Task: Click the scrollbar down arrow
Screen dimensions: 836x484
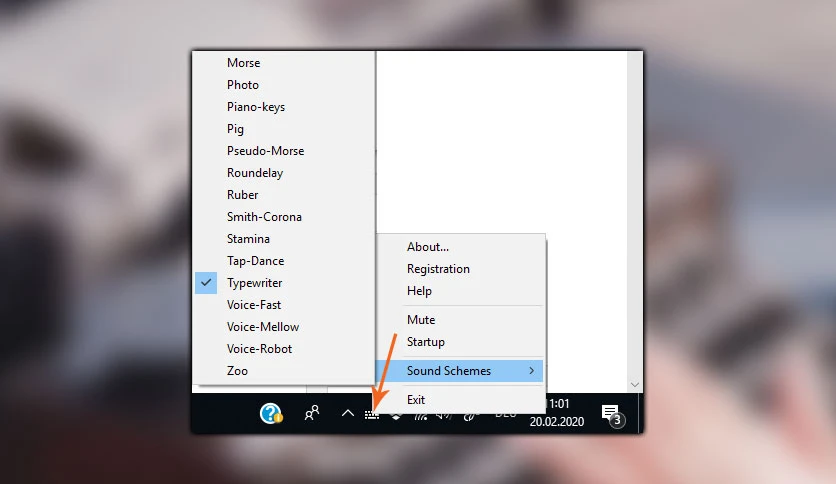Action: point(634,384)
